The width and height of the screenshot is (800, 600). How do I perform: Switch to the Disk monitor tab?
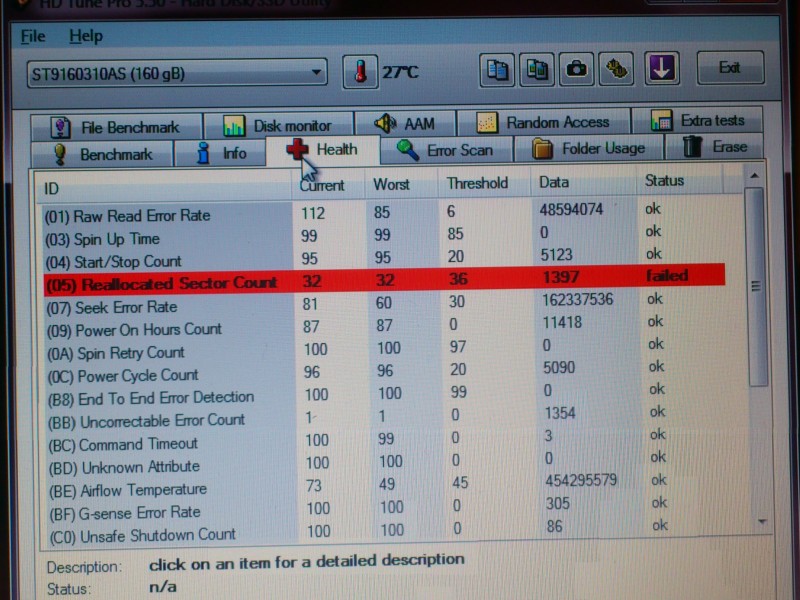tap(278, 126)
